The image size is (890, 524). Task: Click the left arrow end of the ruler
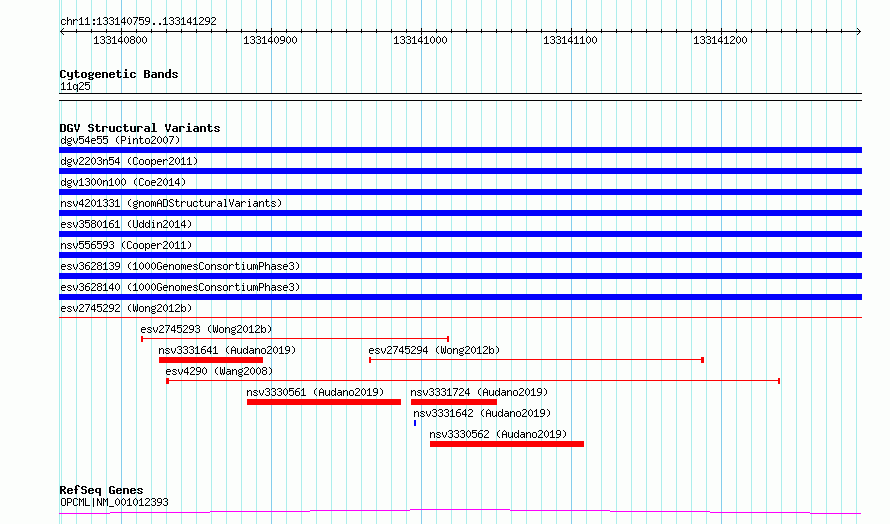pyautogui.click(x=62, y=32)
